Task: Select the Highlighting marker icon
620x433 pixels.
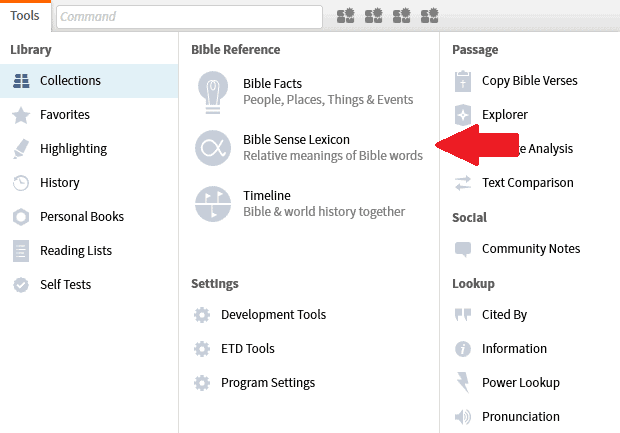Action: 20,149
